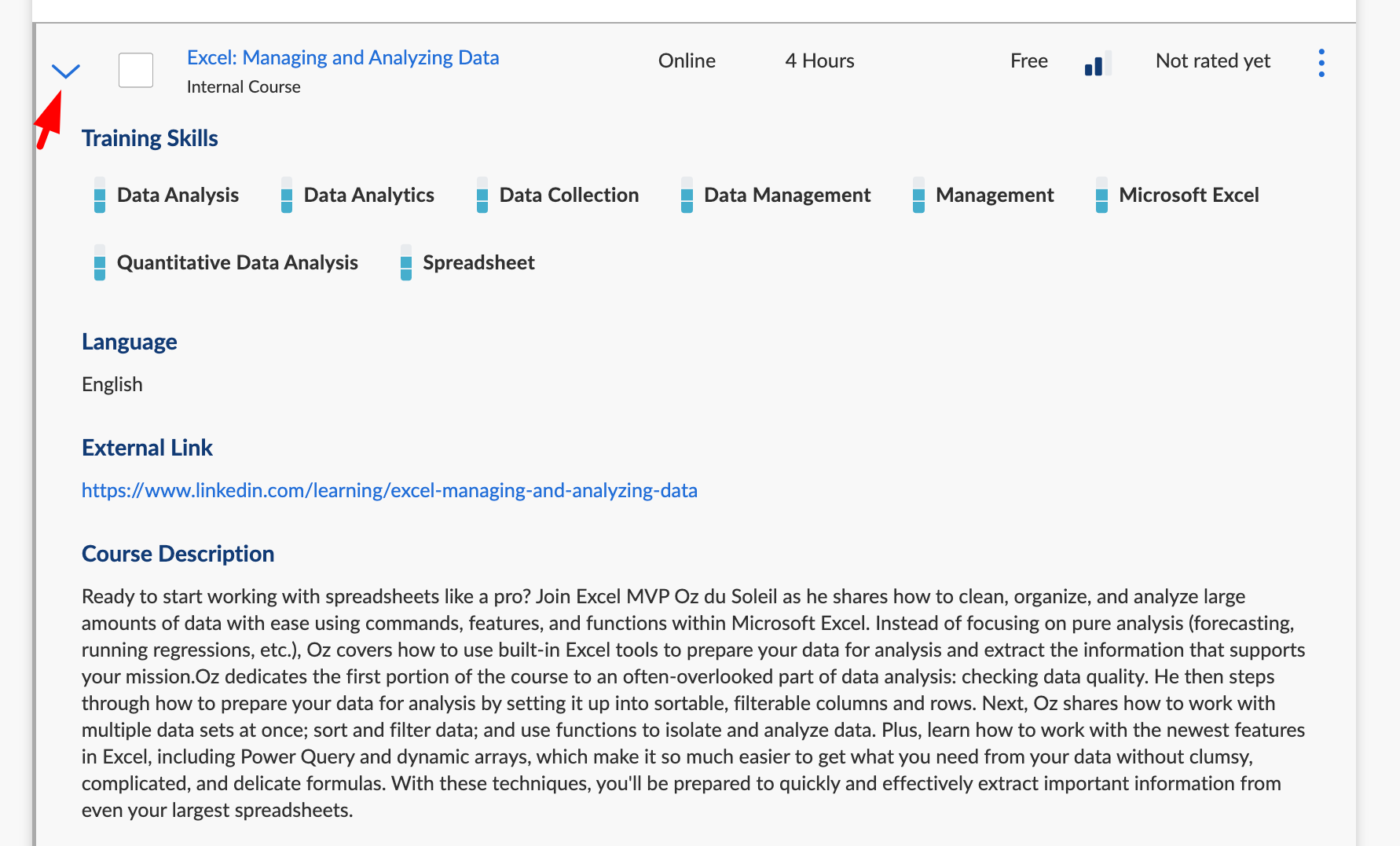Select the Data Management skill tag
This screenshot has height=846, width=1400.
click(787, 195)
